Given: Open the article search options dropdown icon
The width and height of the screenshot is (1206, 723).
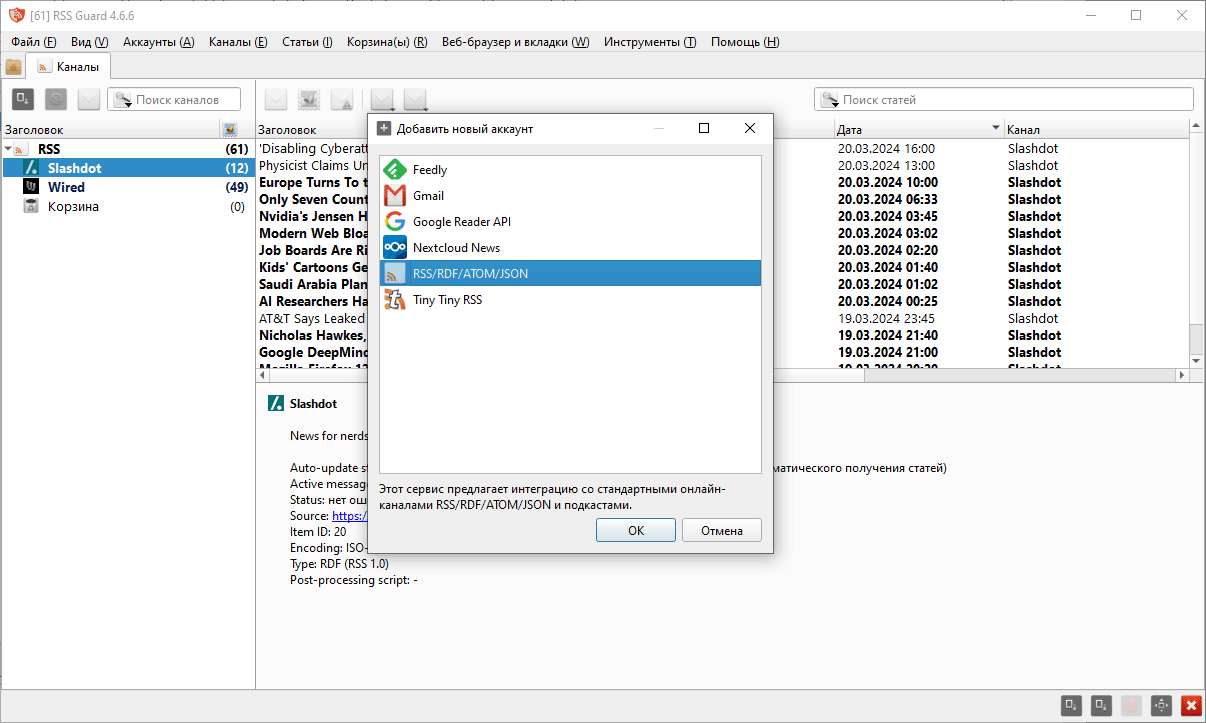Looking at the screenshot, I should [829, 100].
